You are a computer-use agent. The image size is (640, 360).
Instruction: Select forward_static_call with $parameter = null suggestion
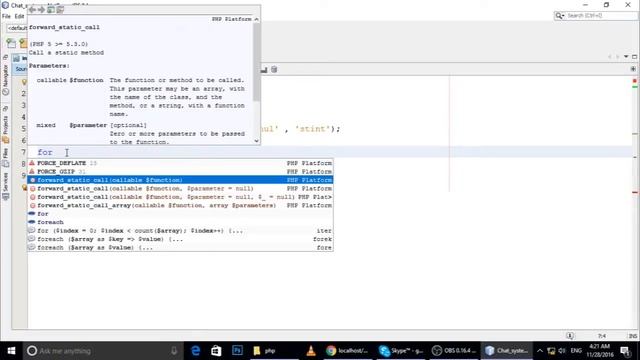coord(180,189)
